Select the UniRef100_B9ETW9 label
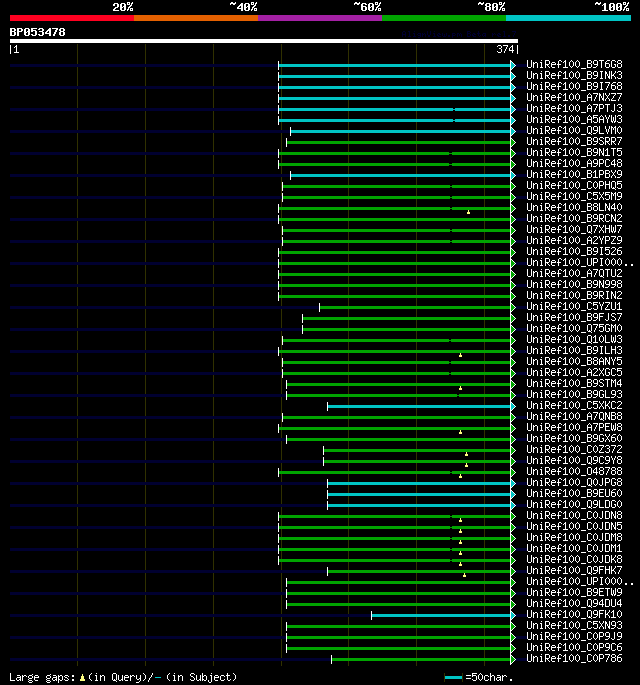The height and width of the screenshot is (685, 640). [574, 592]
